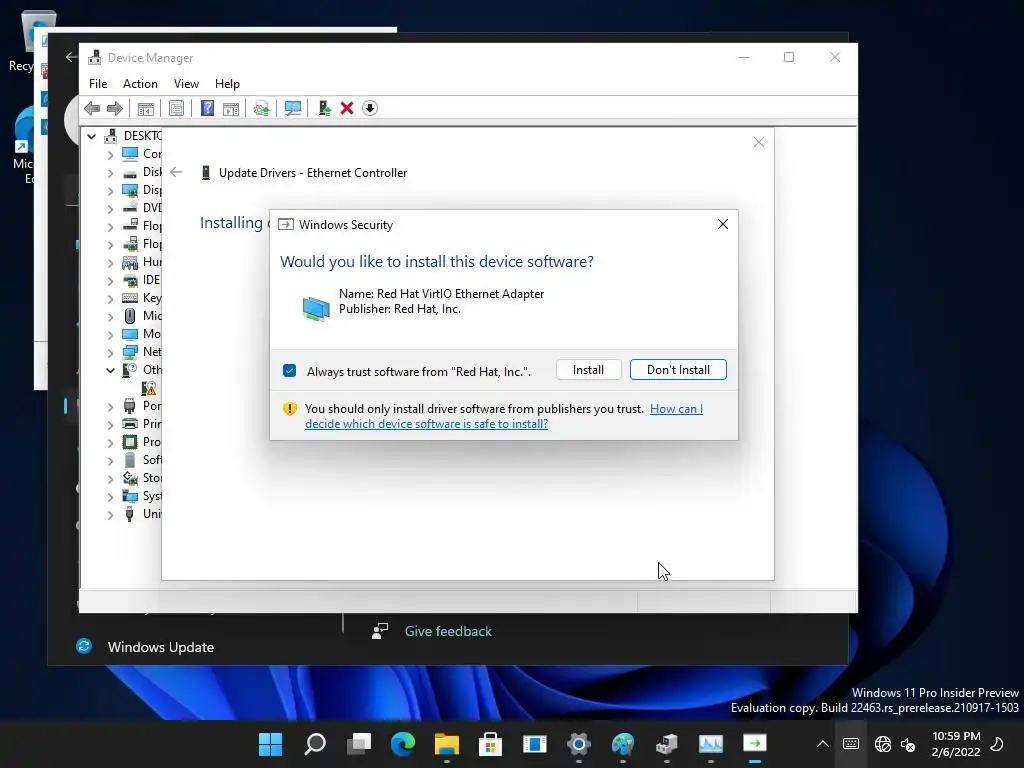Collapse the DESKTOP root node
Viewport: 1024px width, 768px height.
pos(91,136)
